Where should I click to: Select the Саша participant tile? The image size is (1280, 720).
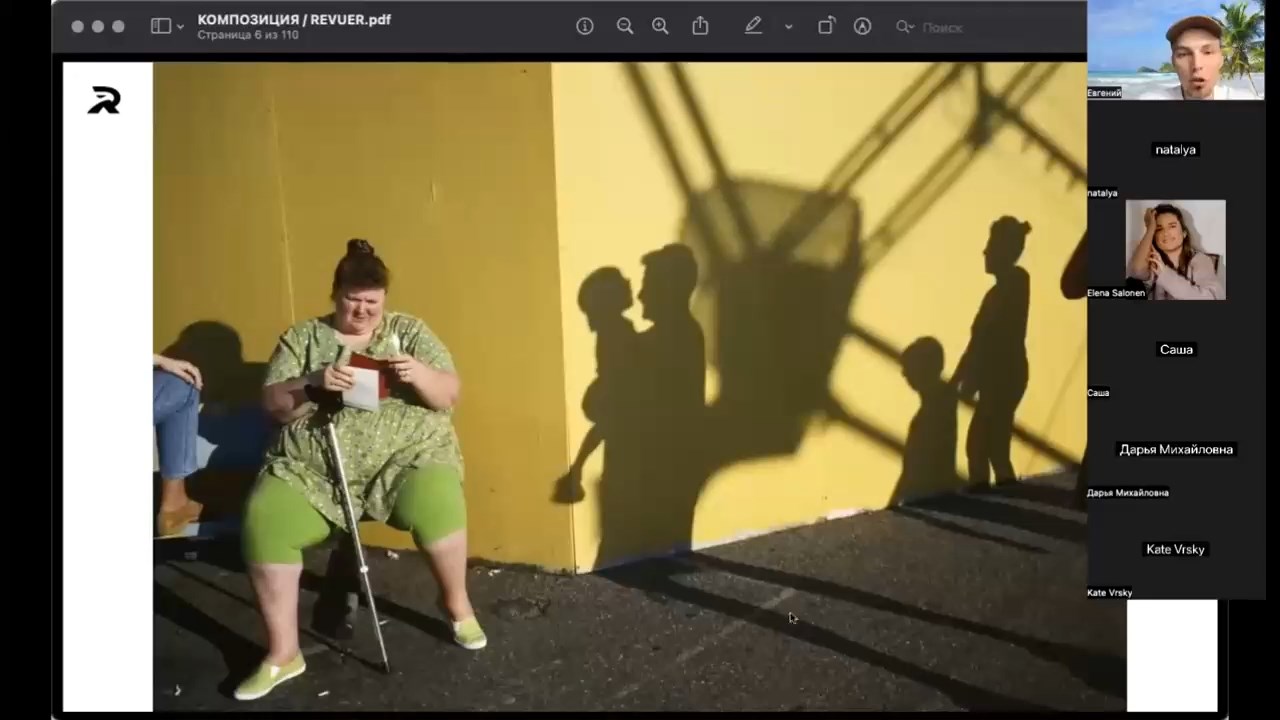point(1176,350)
